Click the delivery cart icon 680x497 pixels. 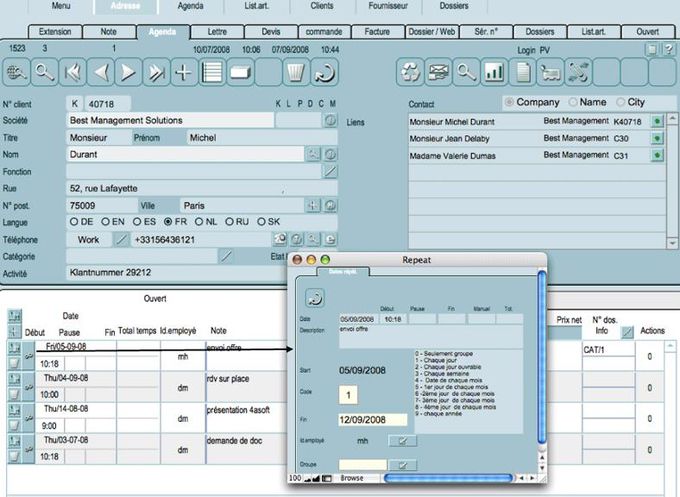[x=550, y=72]
